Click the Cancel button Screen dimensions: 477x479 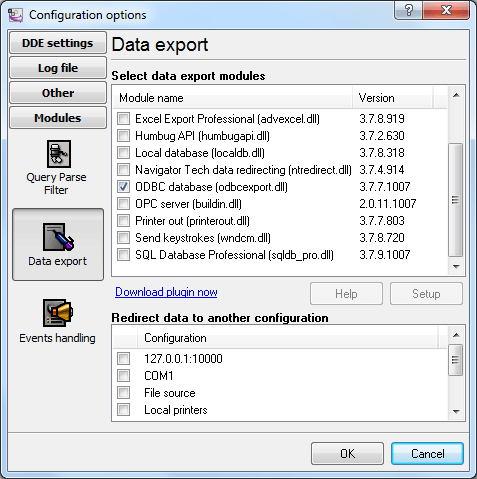[427, 454]
